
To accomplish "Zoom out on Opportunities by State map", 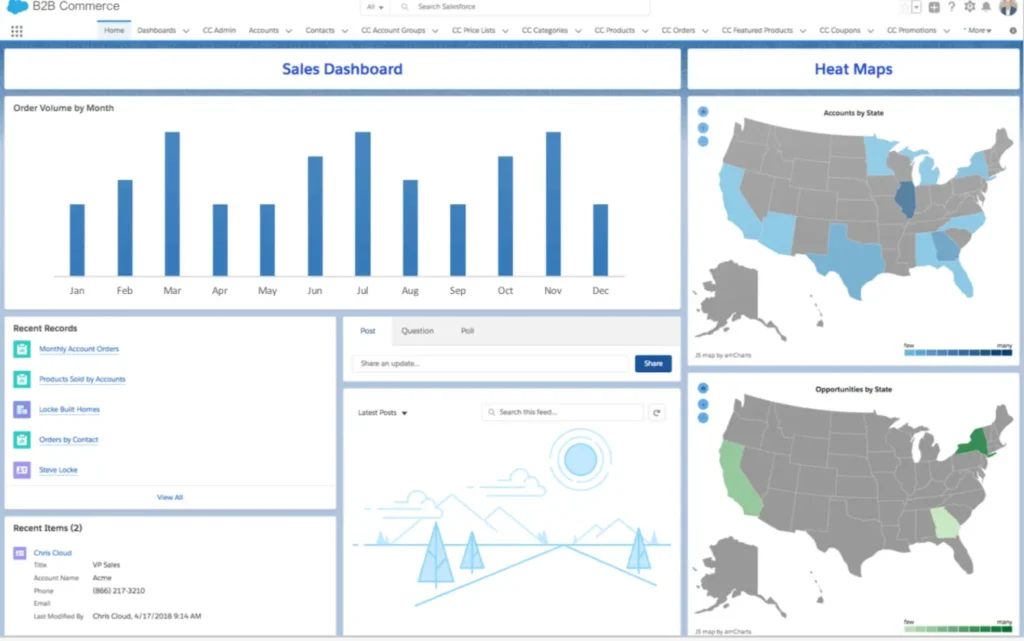I will pyautogui.click(x=703, y=418).
